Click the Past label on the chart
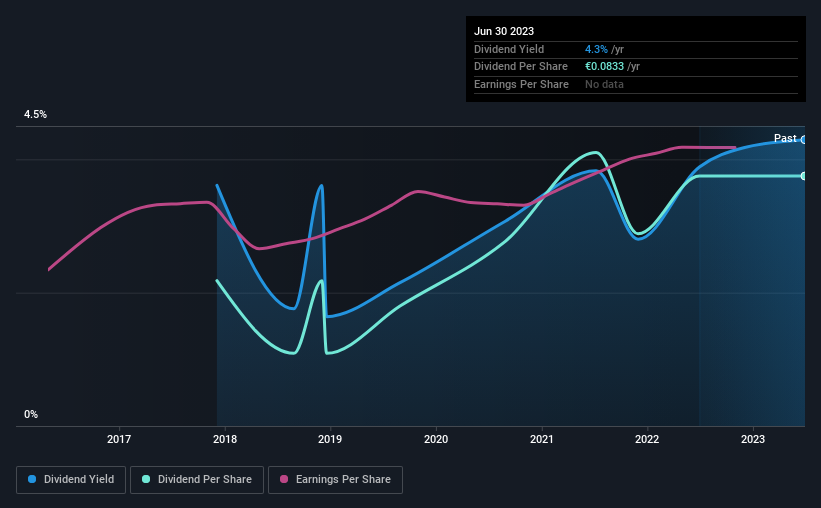821x508 pixels. click(x=785, y=138)
